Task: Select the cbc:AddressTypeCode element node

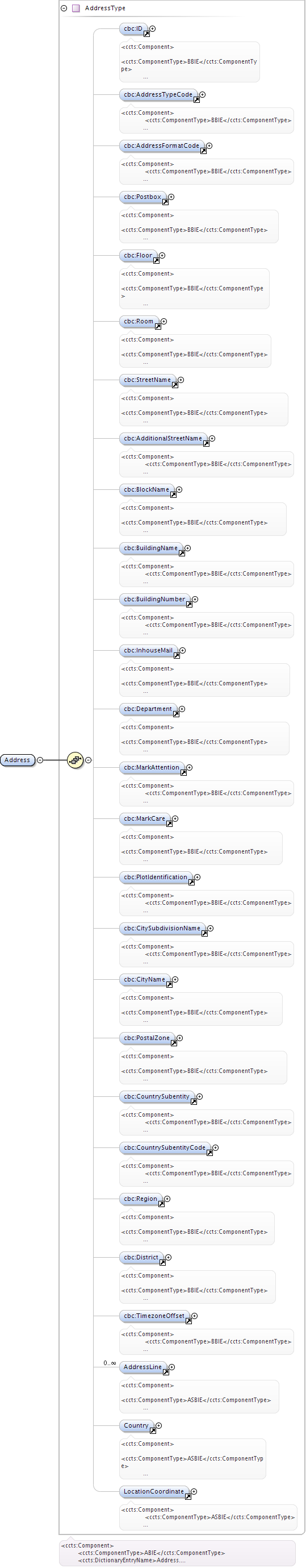Action: (x=158, y=95)
